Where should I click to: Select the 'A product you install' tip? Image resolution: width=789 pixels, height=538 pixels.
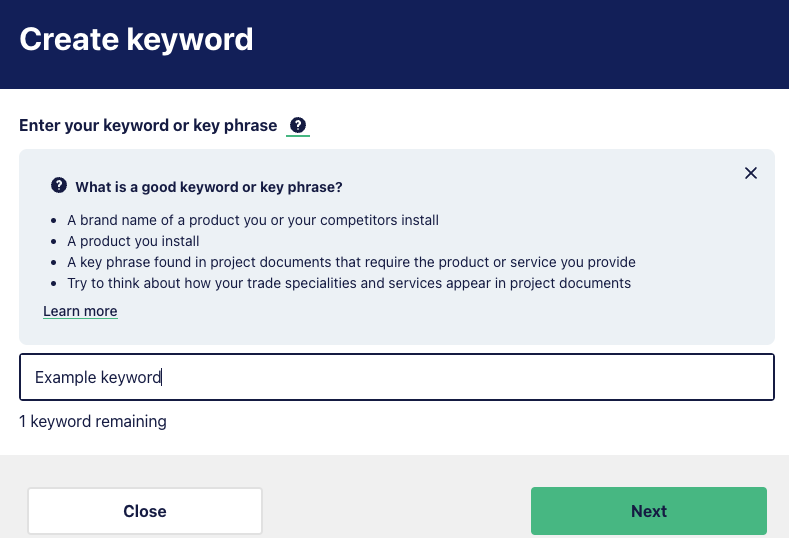[133, 242]
